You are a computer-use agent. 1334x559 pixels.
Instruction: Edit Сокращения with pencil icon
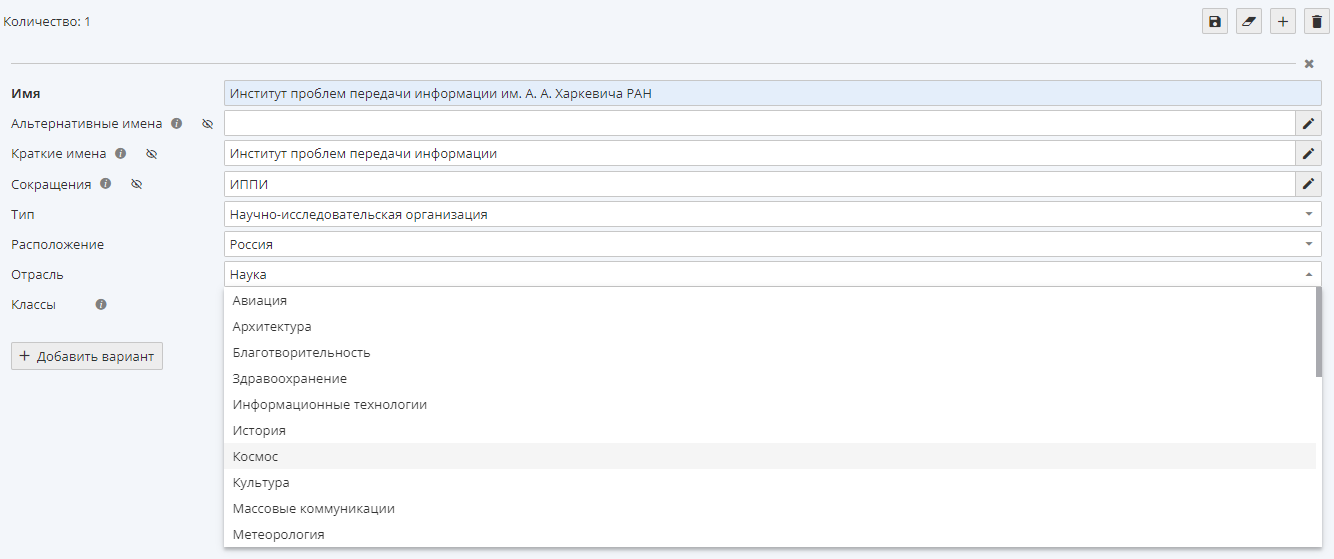click(x=1309, y=183)
